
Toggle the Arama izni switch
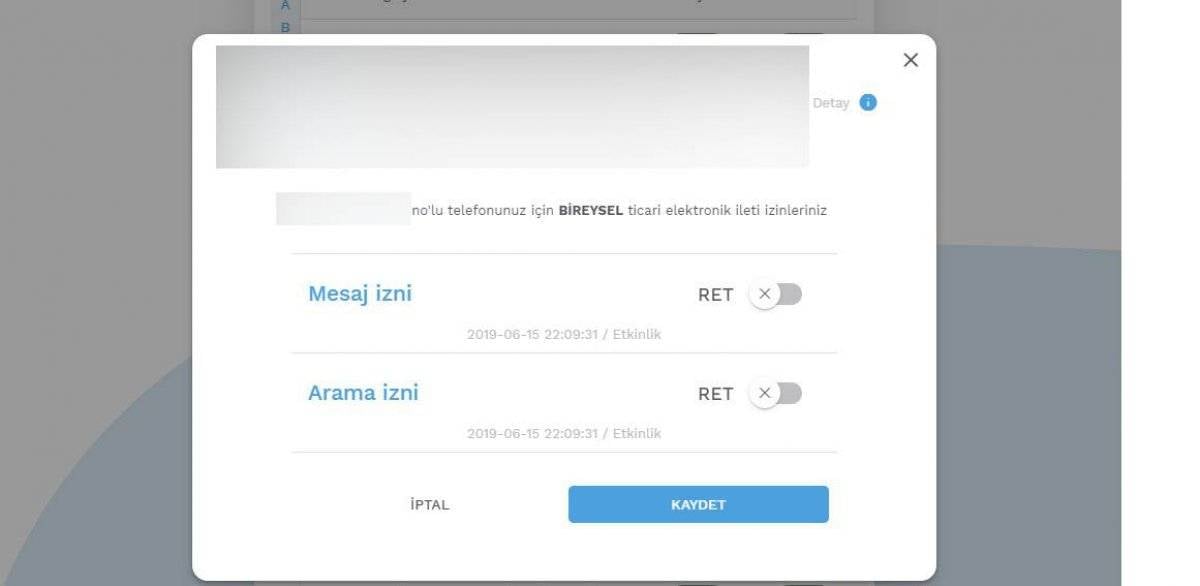(x=776, y=393)
